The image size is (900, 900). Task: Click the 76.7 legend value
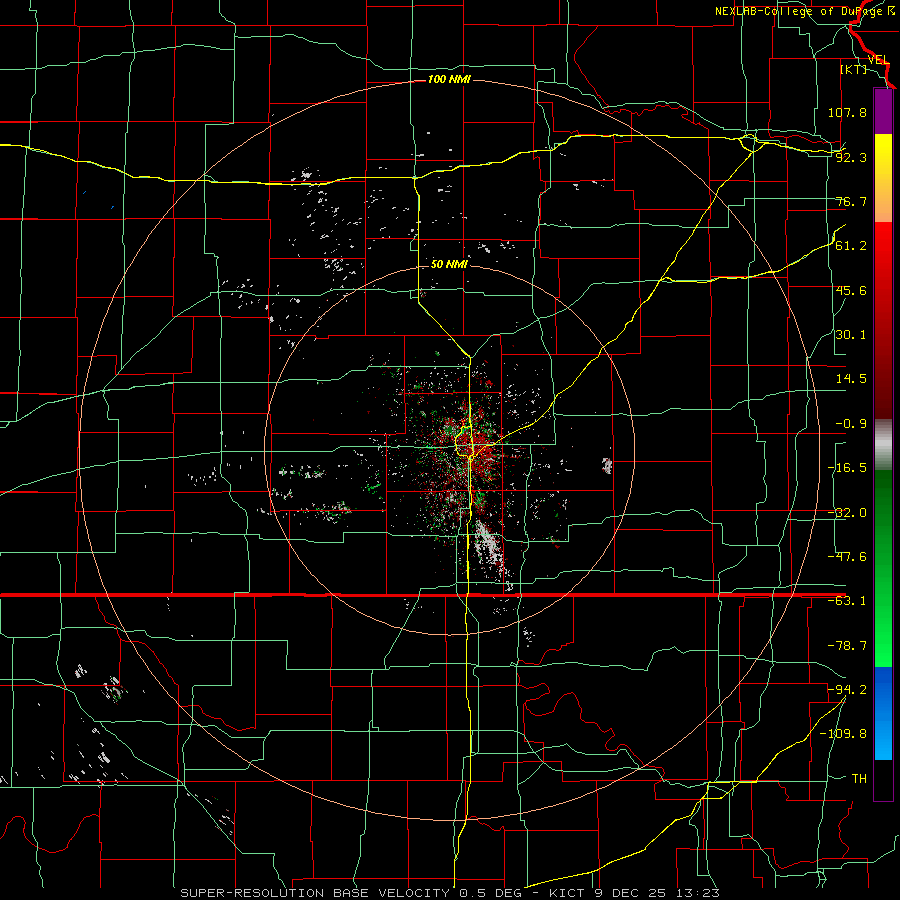click(x=851, y=201)
